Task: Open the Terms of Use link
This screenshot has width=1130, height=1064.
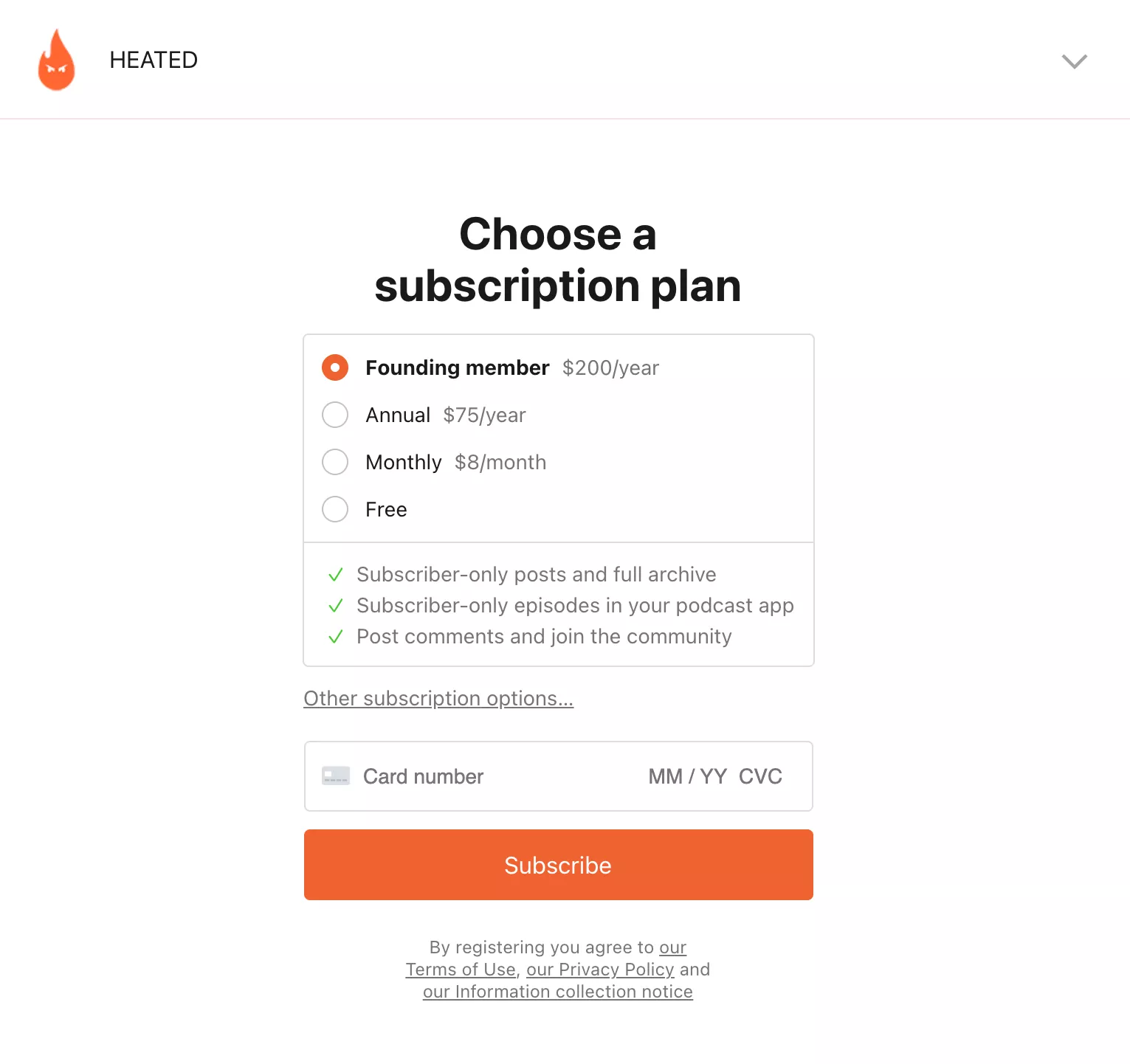Action: [x=461, y=970]
